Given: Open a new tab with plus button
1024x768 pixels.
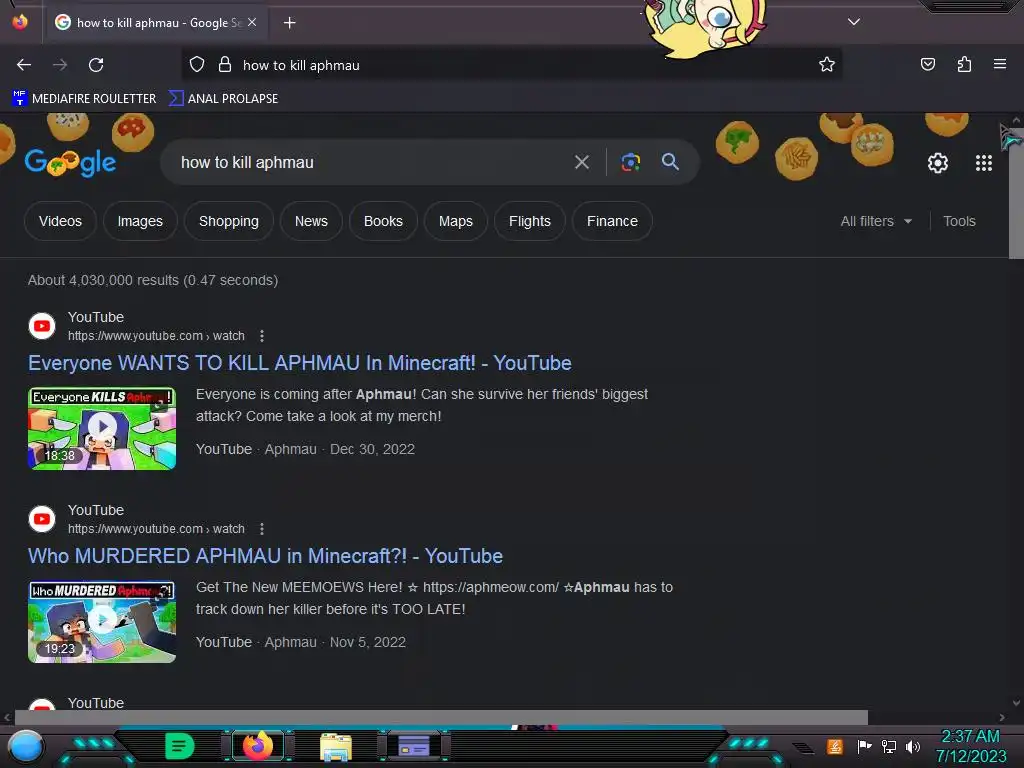Looking at the screenshot, I should click(x=290, y=23).
